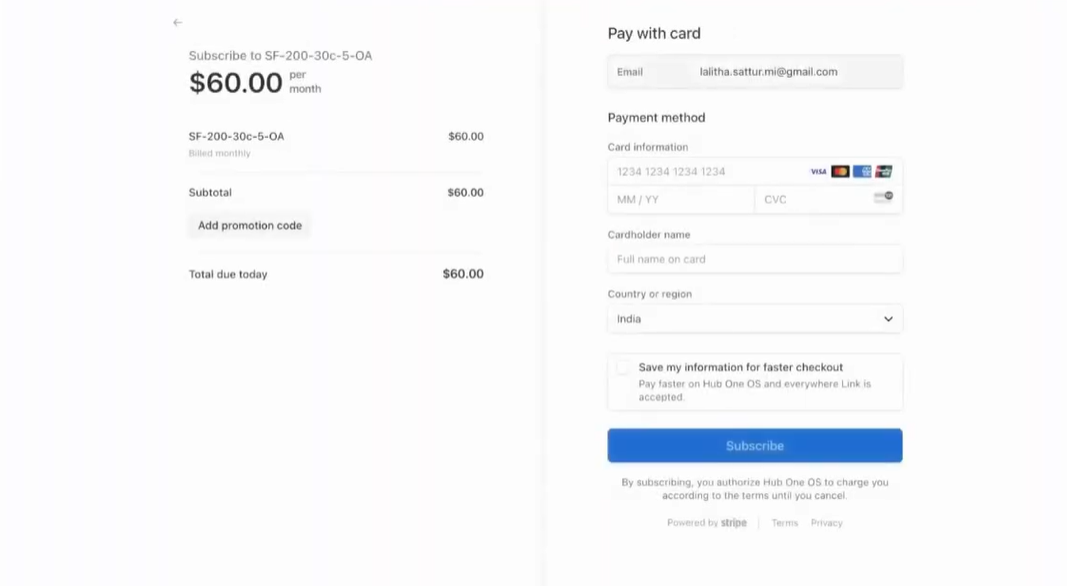
Task: Open the Privacy link
Action: point(826,523)
